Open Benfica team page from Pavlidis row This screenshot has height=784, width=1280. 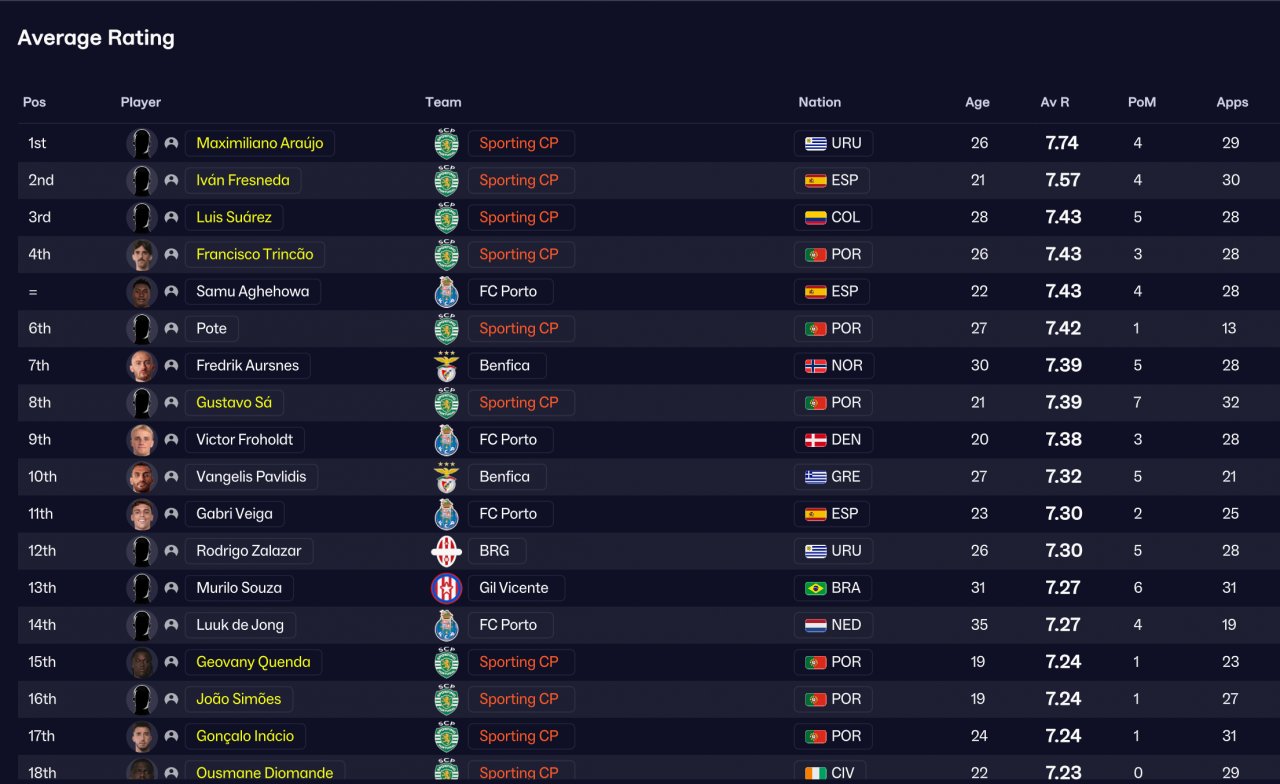505,476
